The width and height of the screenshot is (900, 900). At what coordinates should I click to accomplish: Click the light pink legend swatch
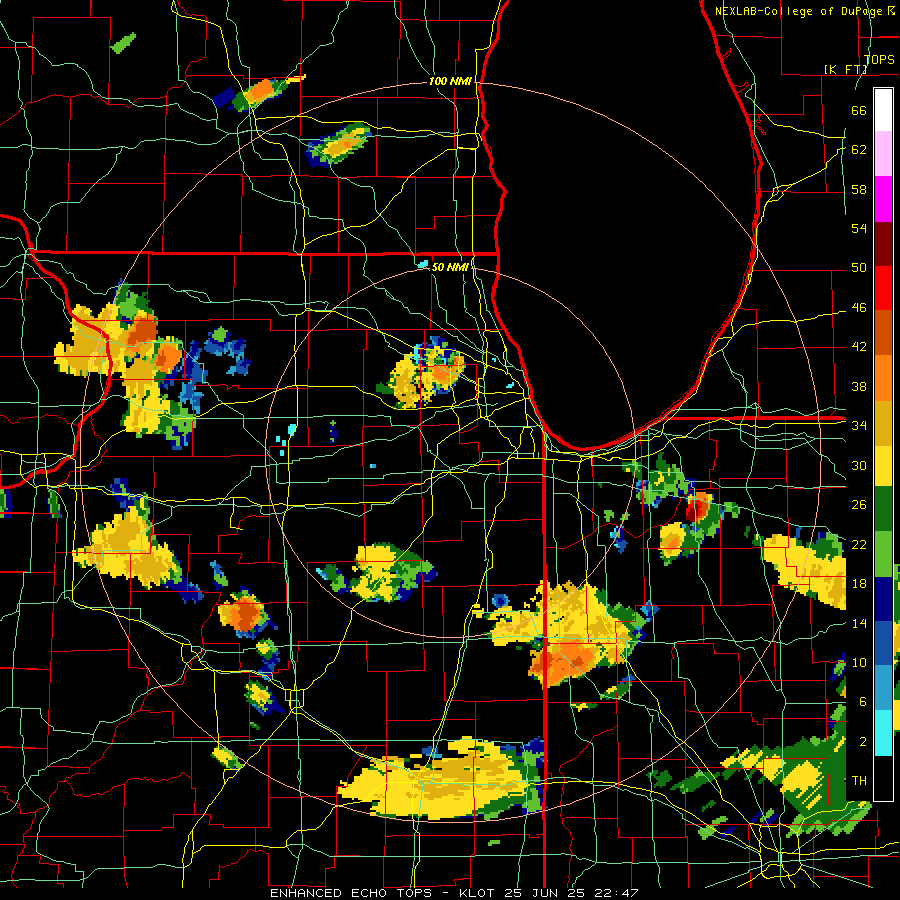(x=883, y=154)
